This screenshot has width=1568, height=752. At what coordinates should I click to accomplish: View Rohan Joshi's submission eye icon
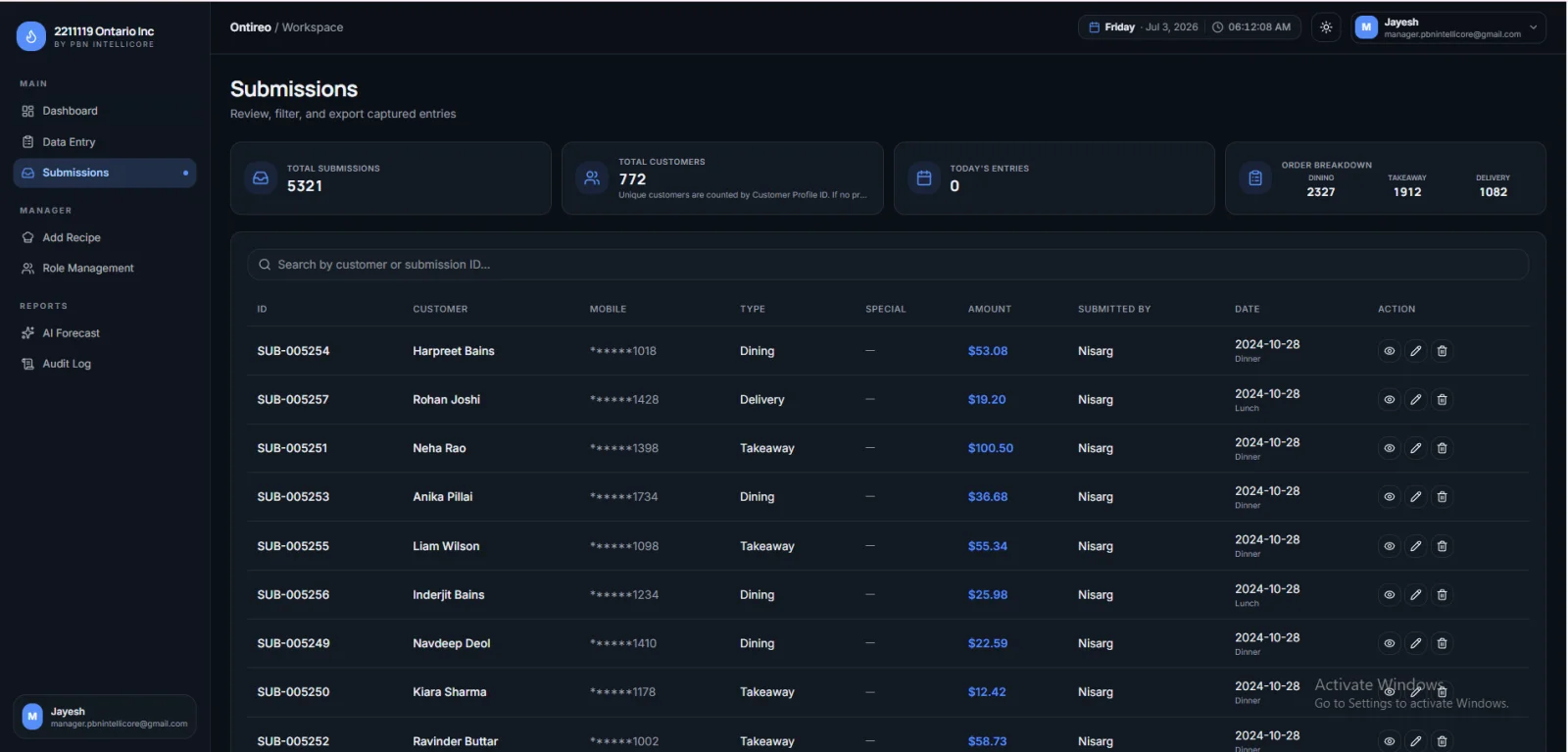[1389, 400]
